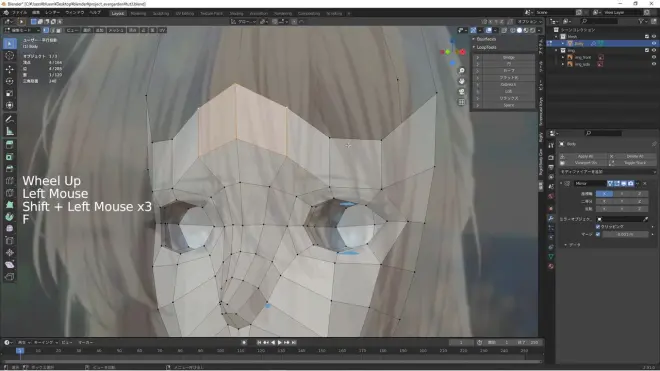
Task: Toggle the Clipping checkbox in Mirror modifier
Action: click(x=598, y=227)
